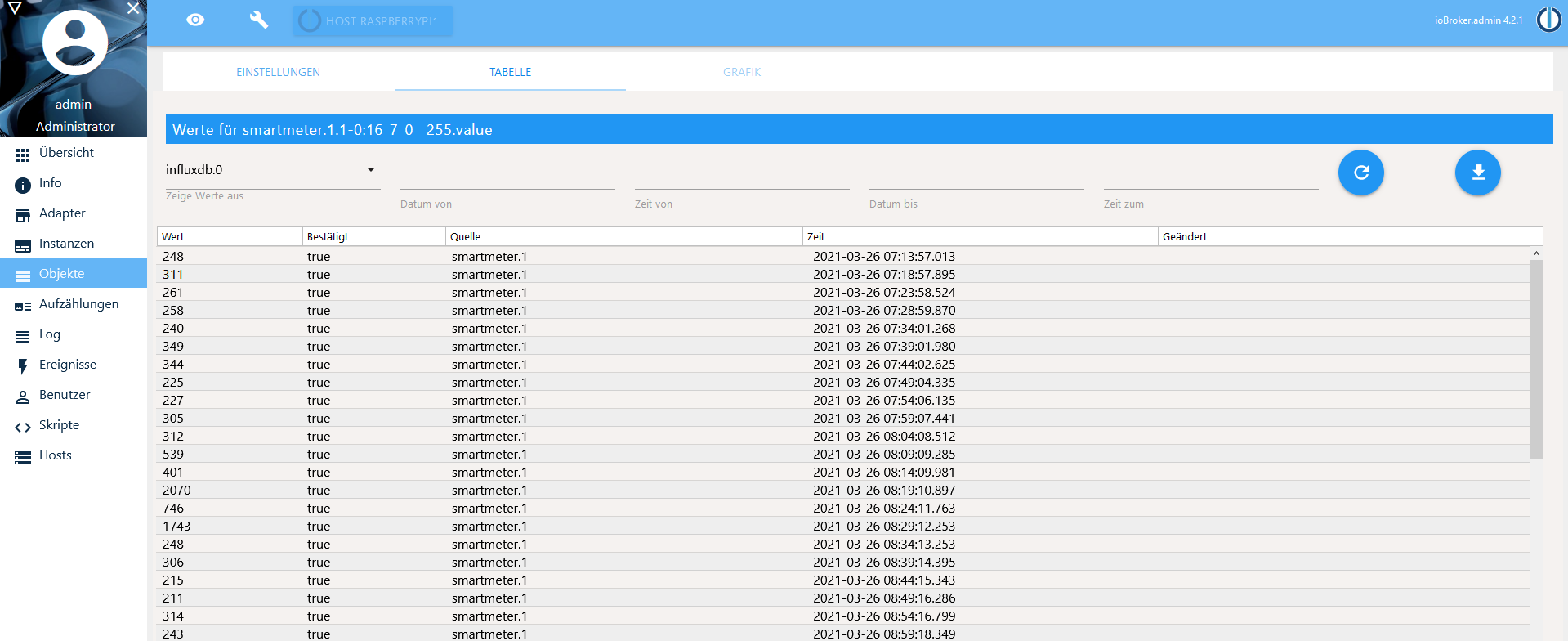The image size is (1568, 641).
Task: Click the ioBroker logo icon
Action: [x=1548, y=20]
